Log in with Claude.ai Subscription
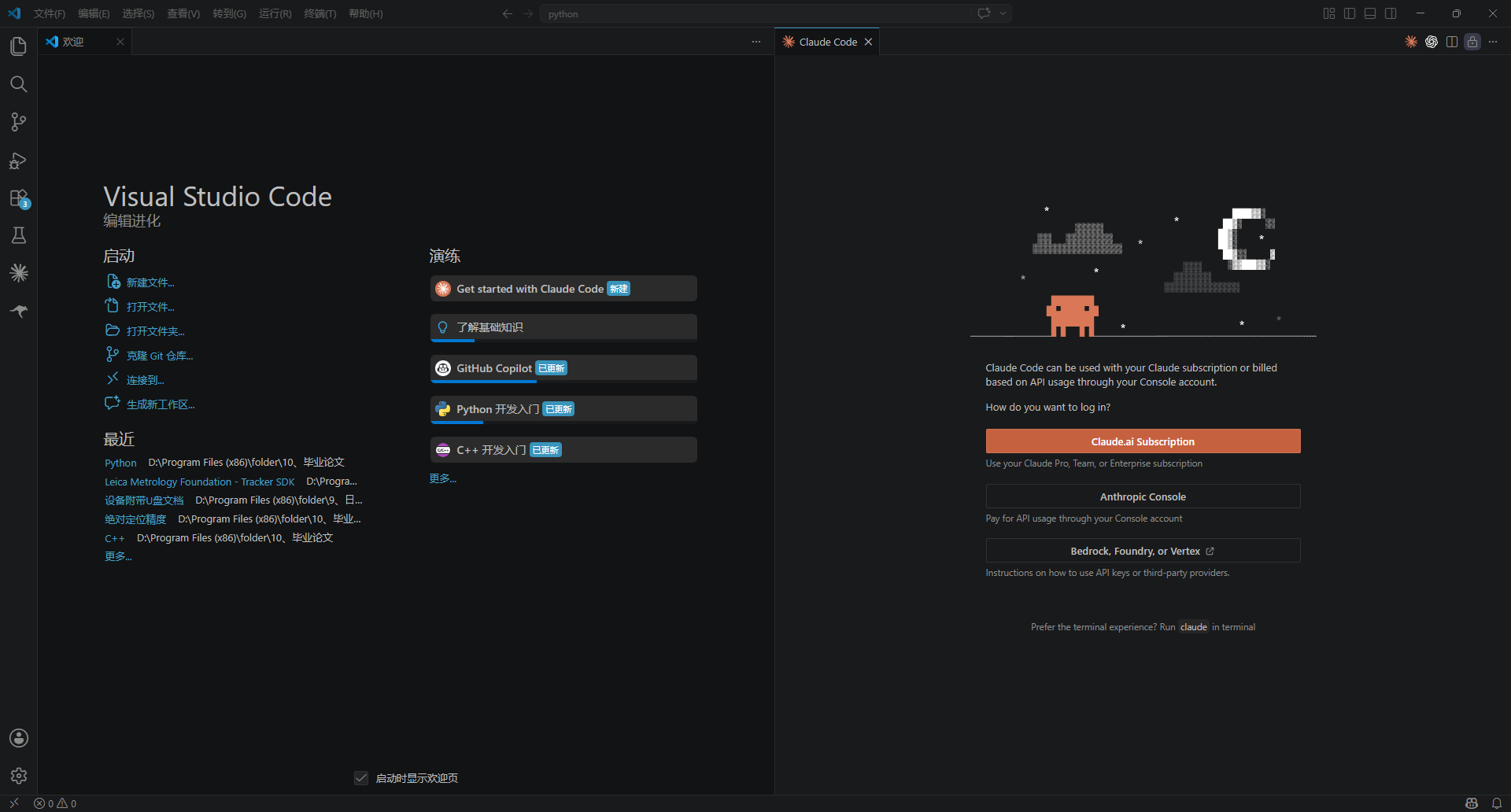The height and width of the screenshot is (812, 1511). 1143,441
